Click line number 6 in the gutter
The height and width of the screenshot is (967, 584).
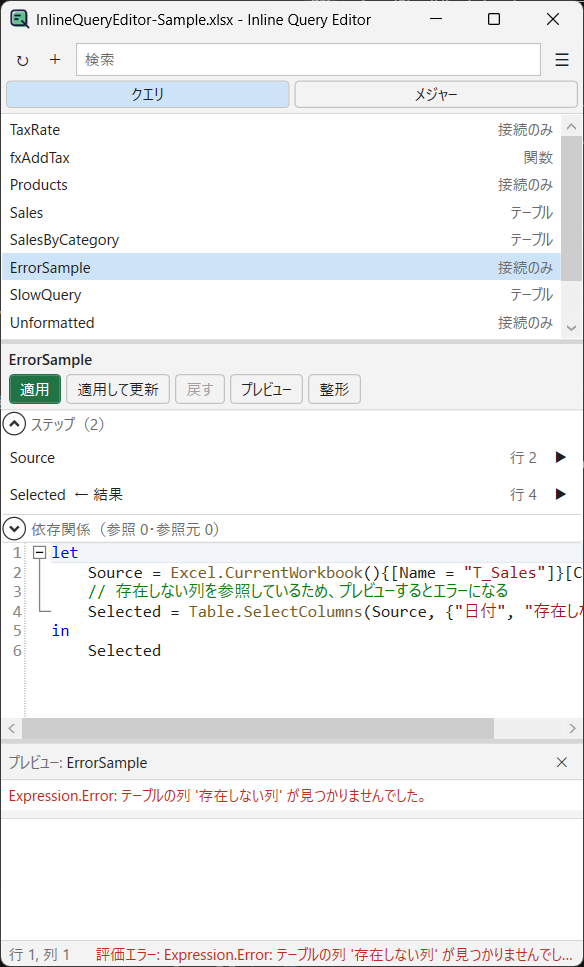(17, 651)
